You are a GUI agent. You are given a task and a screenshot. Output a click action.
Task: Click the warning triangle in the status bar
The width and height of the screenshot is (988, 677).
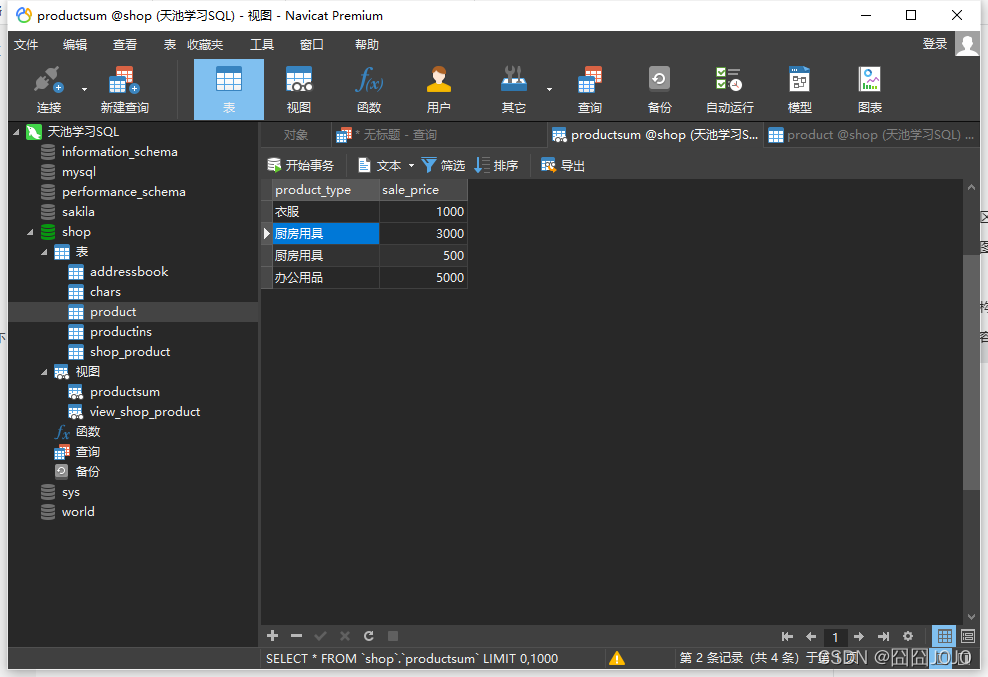coord(617,658)
